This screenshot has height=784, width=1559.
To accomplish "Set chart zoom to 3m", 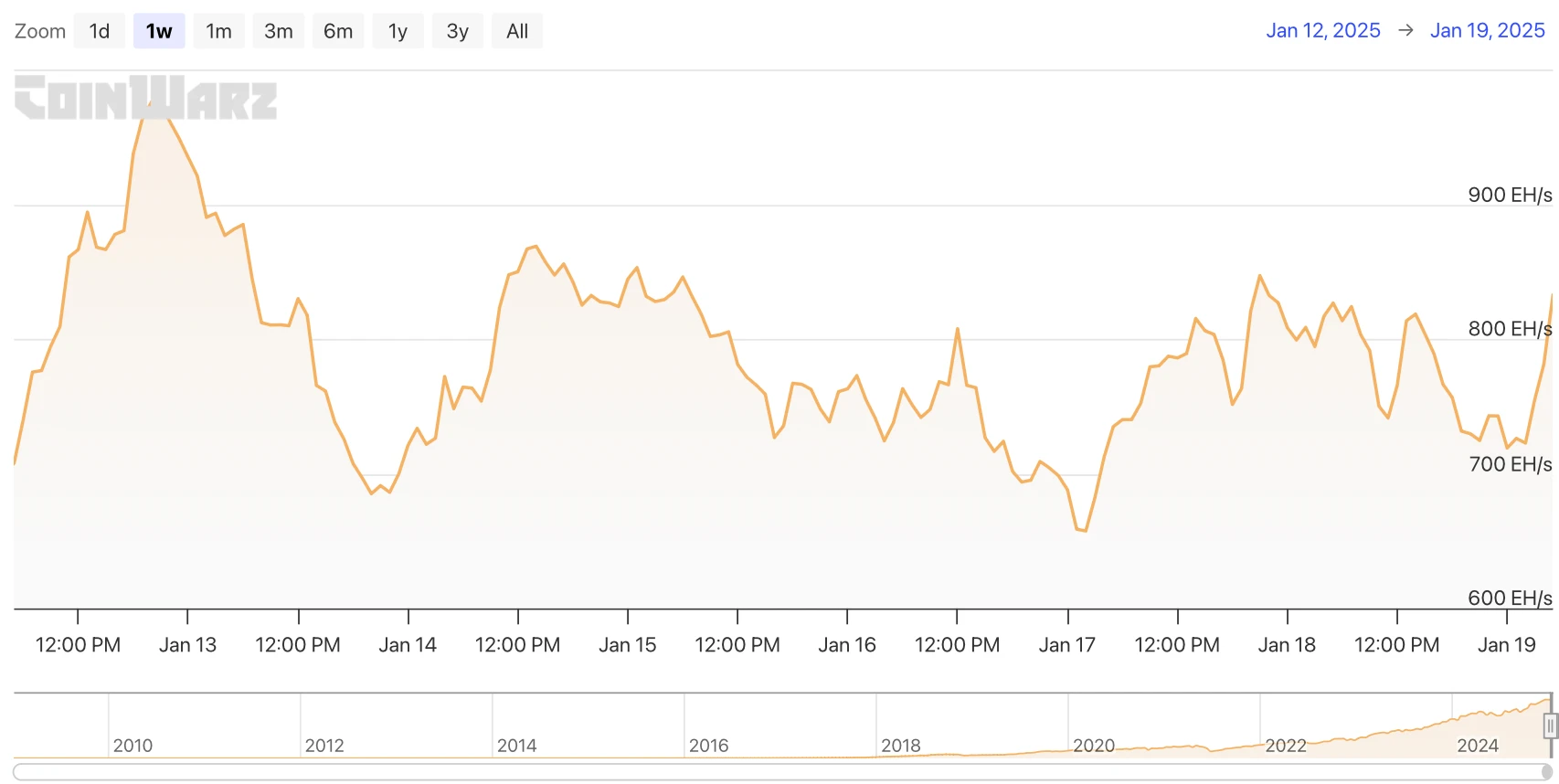I will click(279, 31).
